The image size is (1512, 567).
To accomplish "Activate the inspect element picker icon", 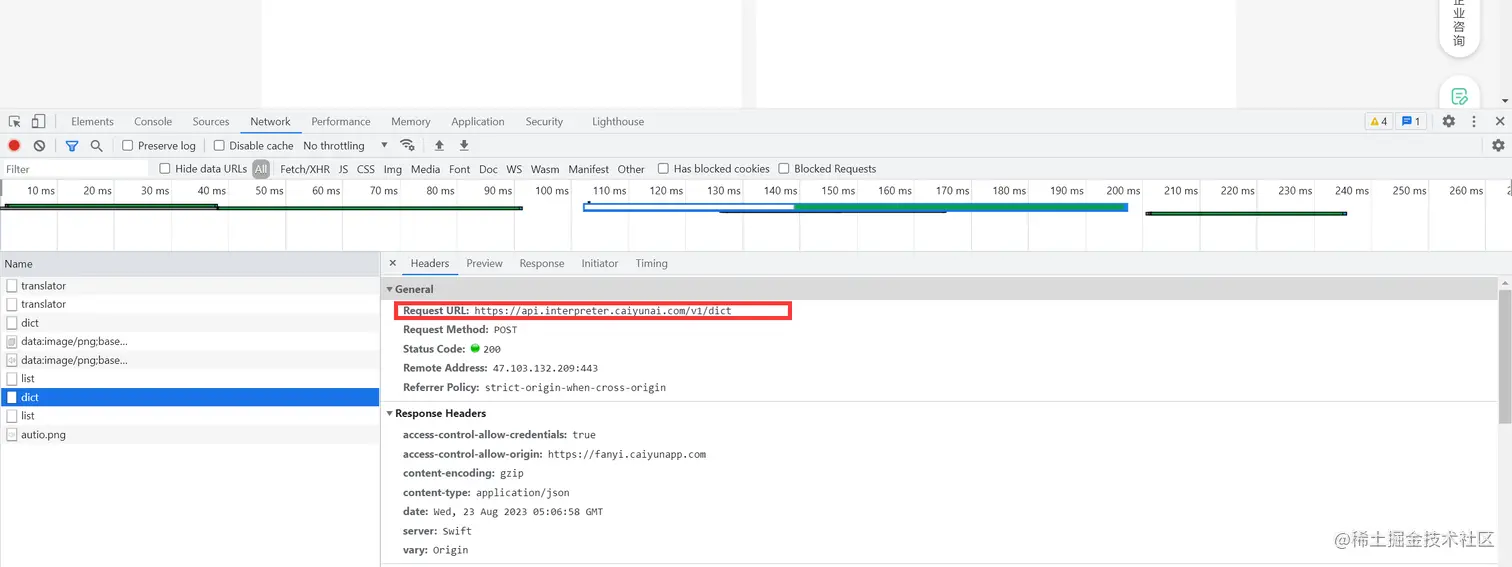I will click(x=15, y=121).
